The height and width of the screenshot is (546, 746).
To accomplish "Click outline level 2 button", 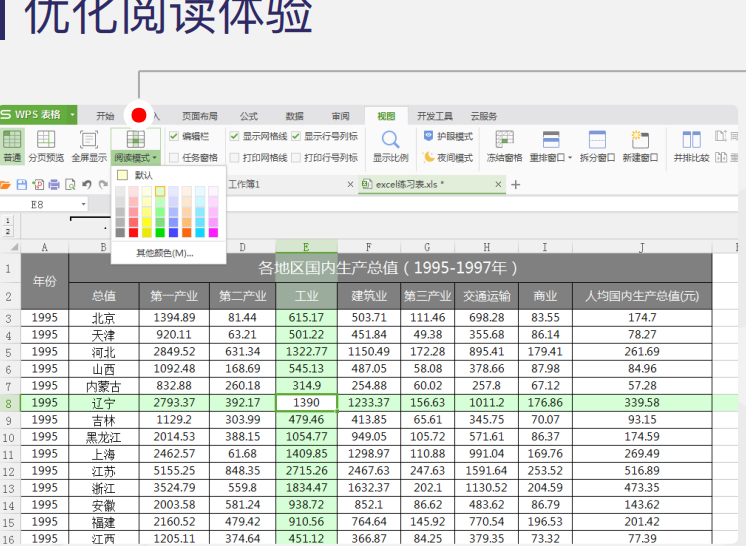I will tap(8, 232).
